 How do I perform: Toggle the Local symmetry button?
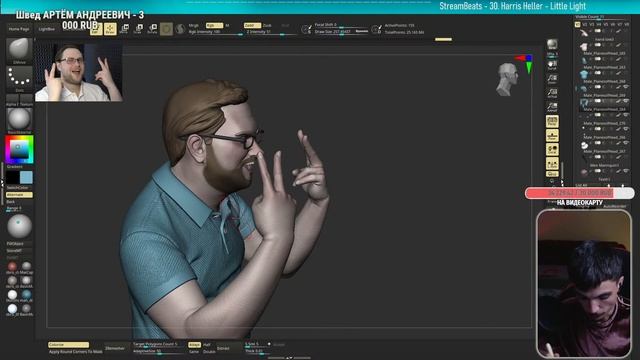tap(552, 149)
